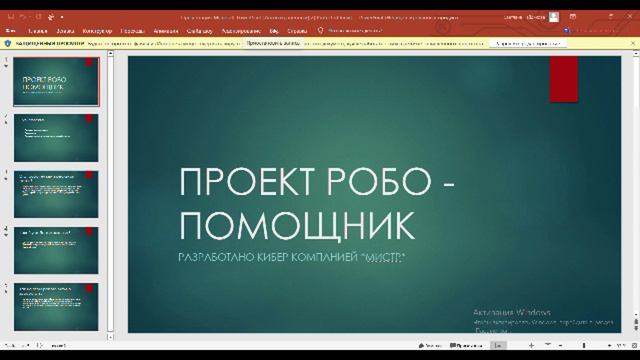640x360 pixels.
Task: Click the slide title 'ПРОЕКТ РОБО - ПОМОЩНИК'
Action: pyautogui.click(x=317, y=203)
